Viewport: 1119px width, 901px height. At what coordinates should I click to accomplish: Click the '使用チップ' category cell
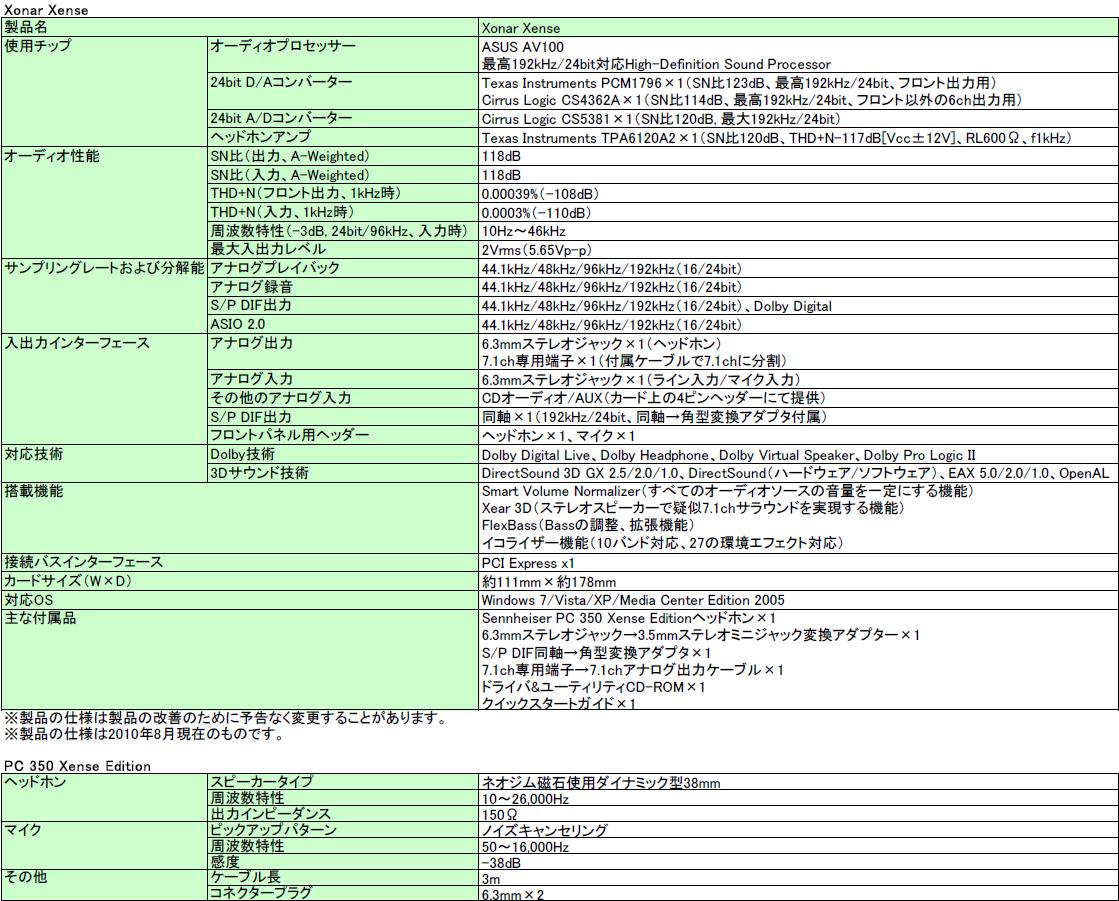pos(104,91)
